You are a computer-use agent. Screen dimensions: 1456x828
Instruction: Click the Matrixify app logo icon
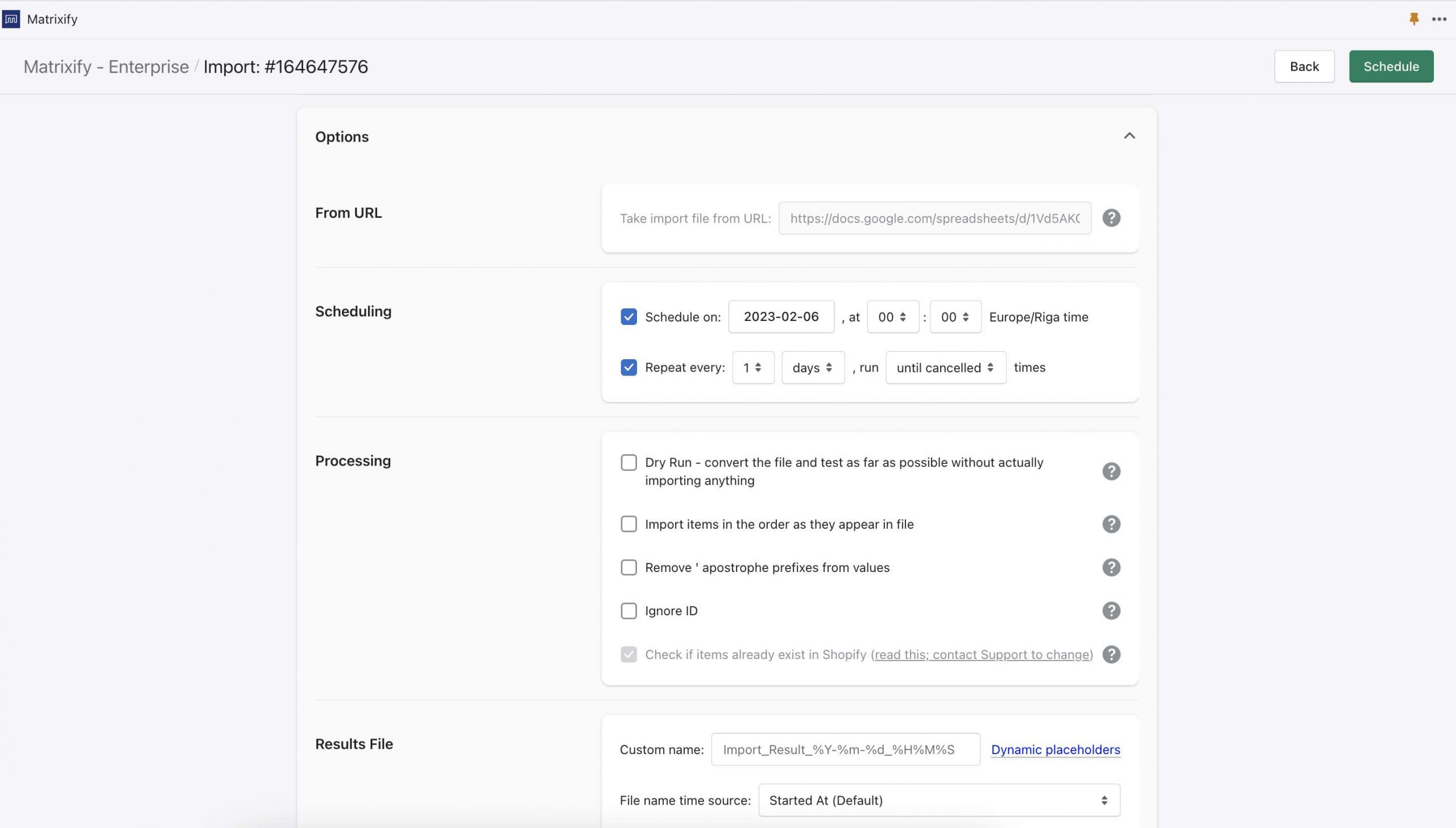(x=11, y=19)
